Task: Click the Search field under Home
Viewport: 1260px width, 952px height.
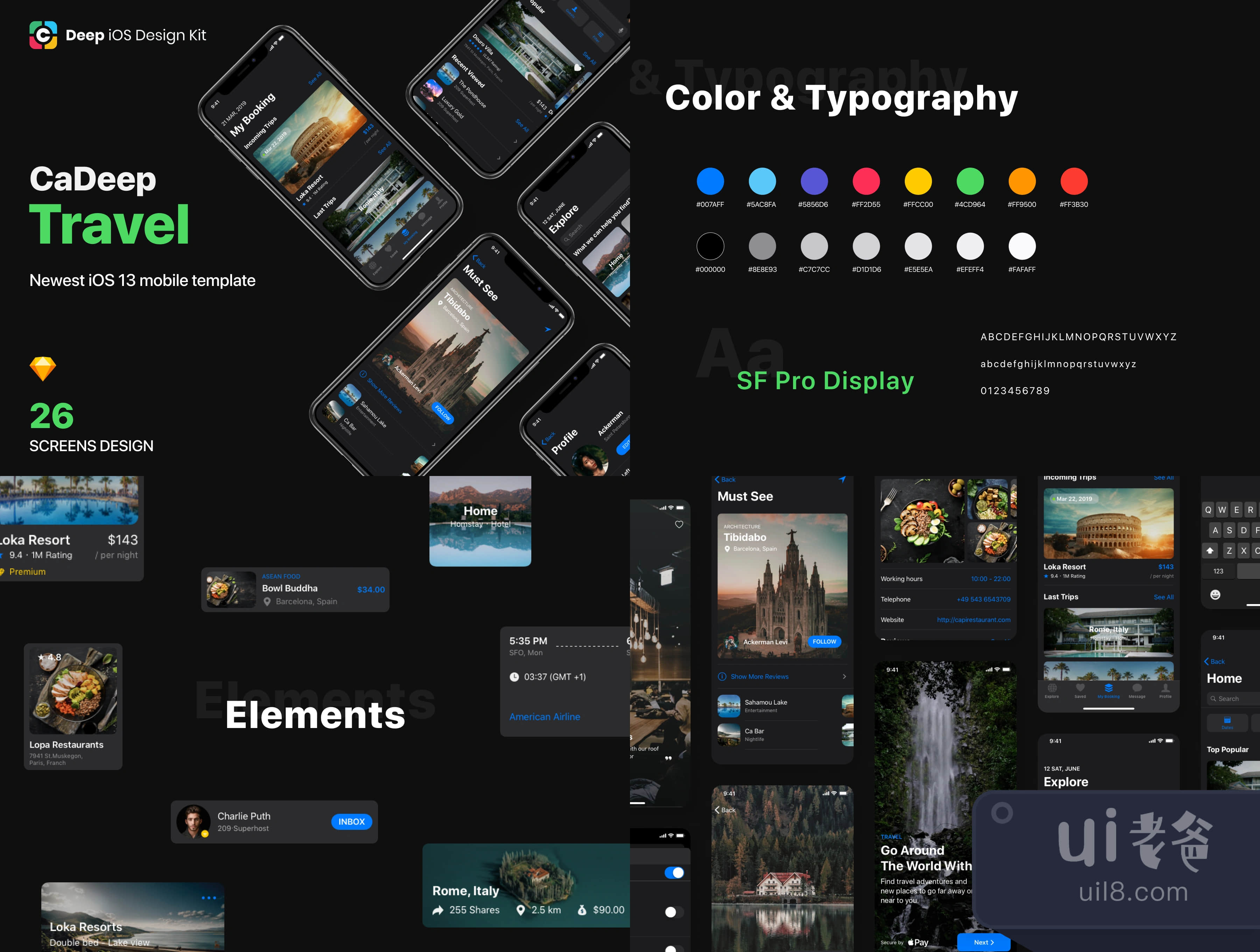Action: point(1233,699)
